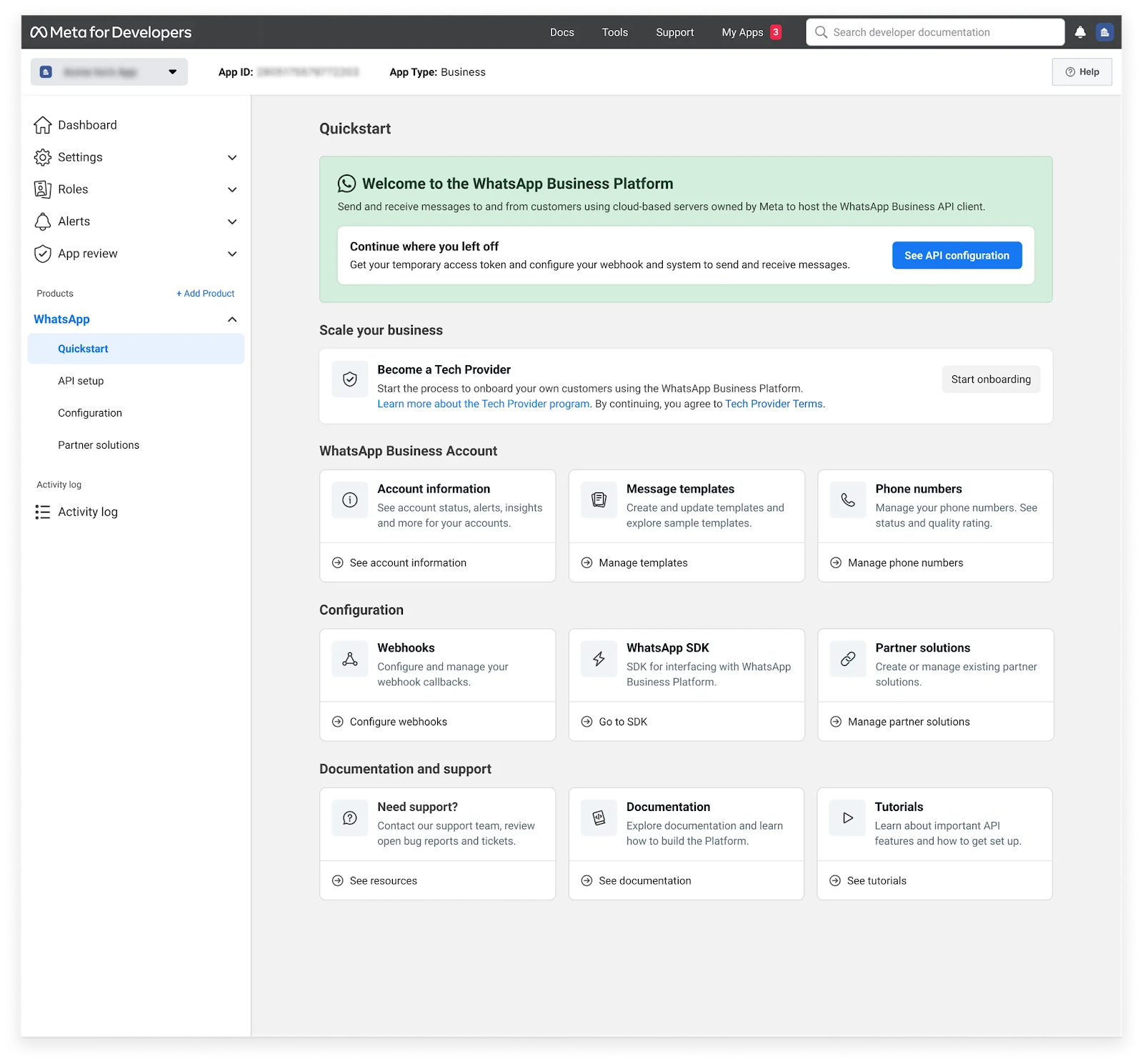This screenshot has height=1064, width=1143.
Task: Select Quickstart in WhatsApp sidebar
Action: tap(136, 349)
